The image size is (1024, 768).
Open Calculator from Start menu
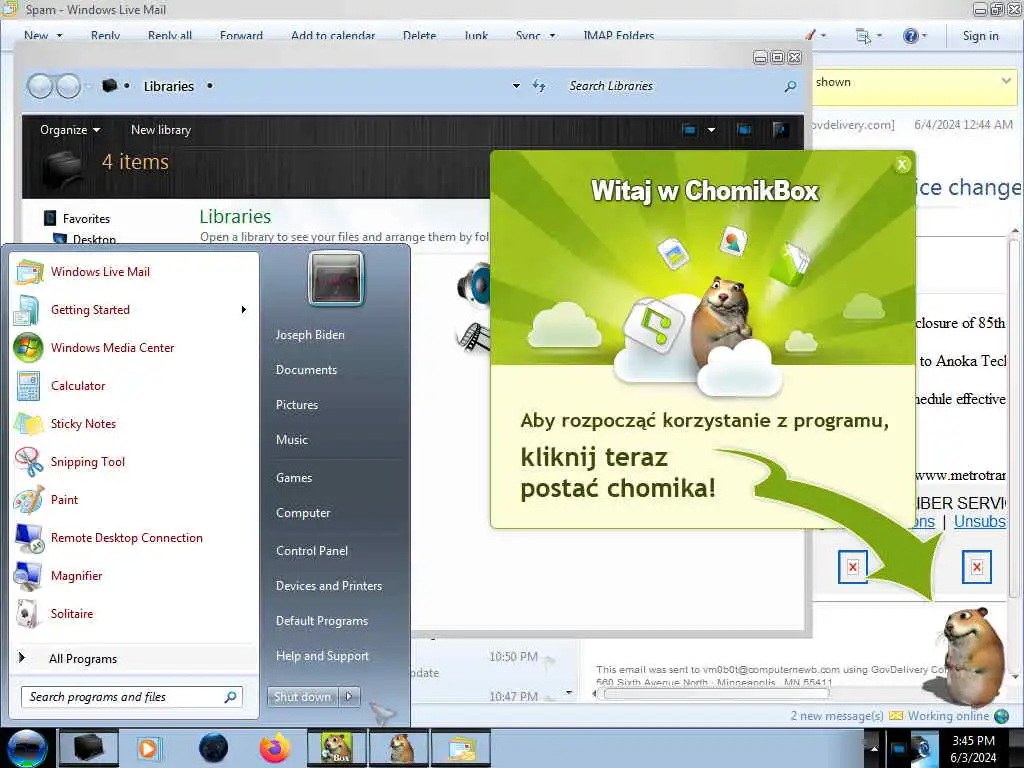[77, 385]
